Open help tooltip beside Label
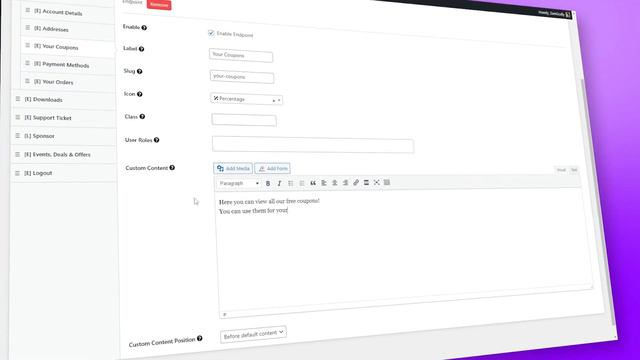 coord(141,49)
